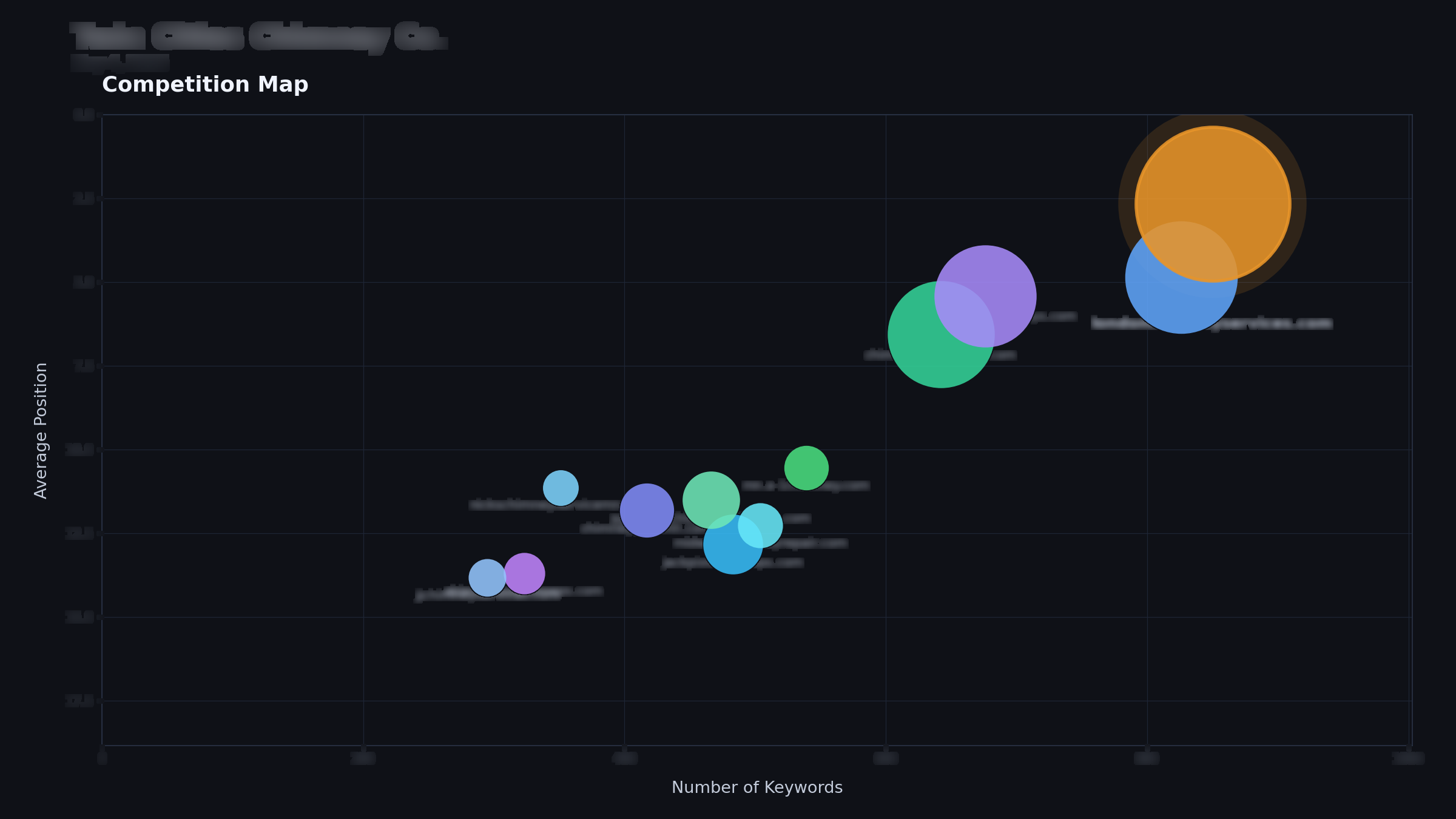Click the domain label beneath the sky-blue bubble
Viewport: 1456px width, 819px height.
pos(544,505)
